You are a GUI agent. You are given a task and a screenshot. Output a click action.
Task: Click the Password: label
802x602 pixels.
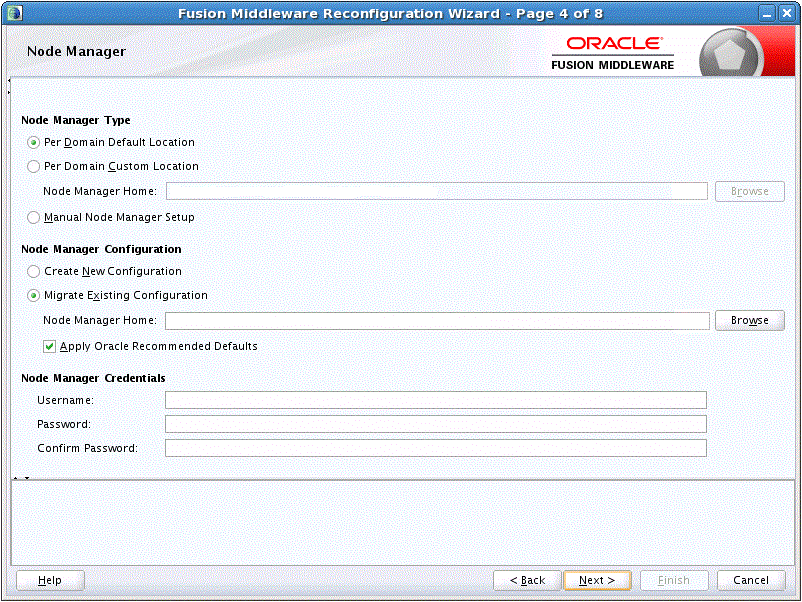[x=64, y=425]
